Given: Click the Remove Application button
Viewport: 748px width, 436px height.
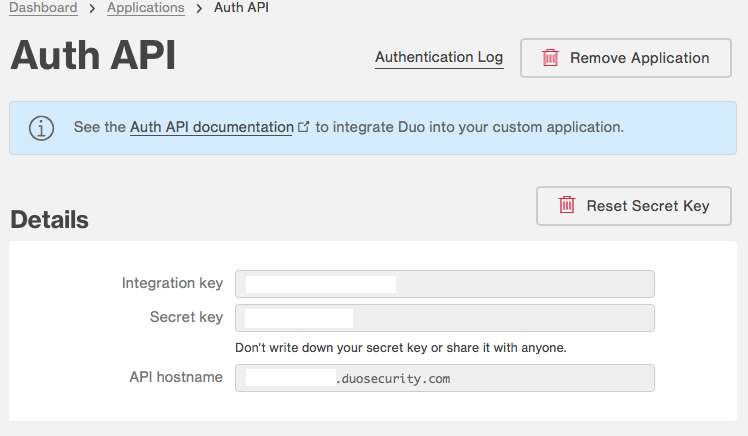Looking at the screenshot, I should pos(626,58).
